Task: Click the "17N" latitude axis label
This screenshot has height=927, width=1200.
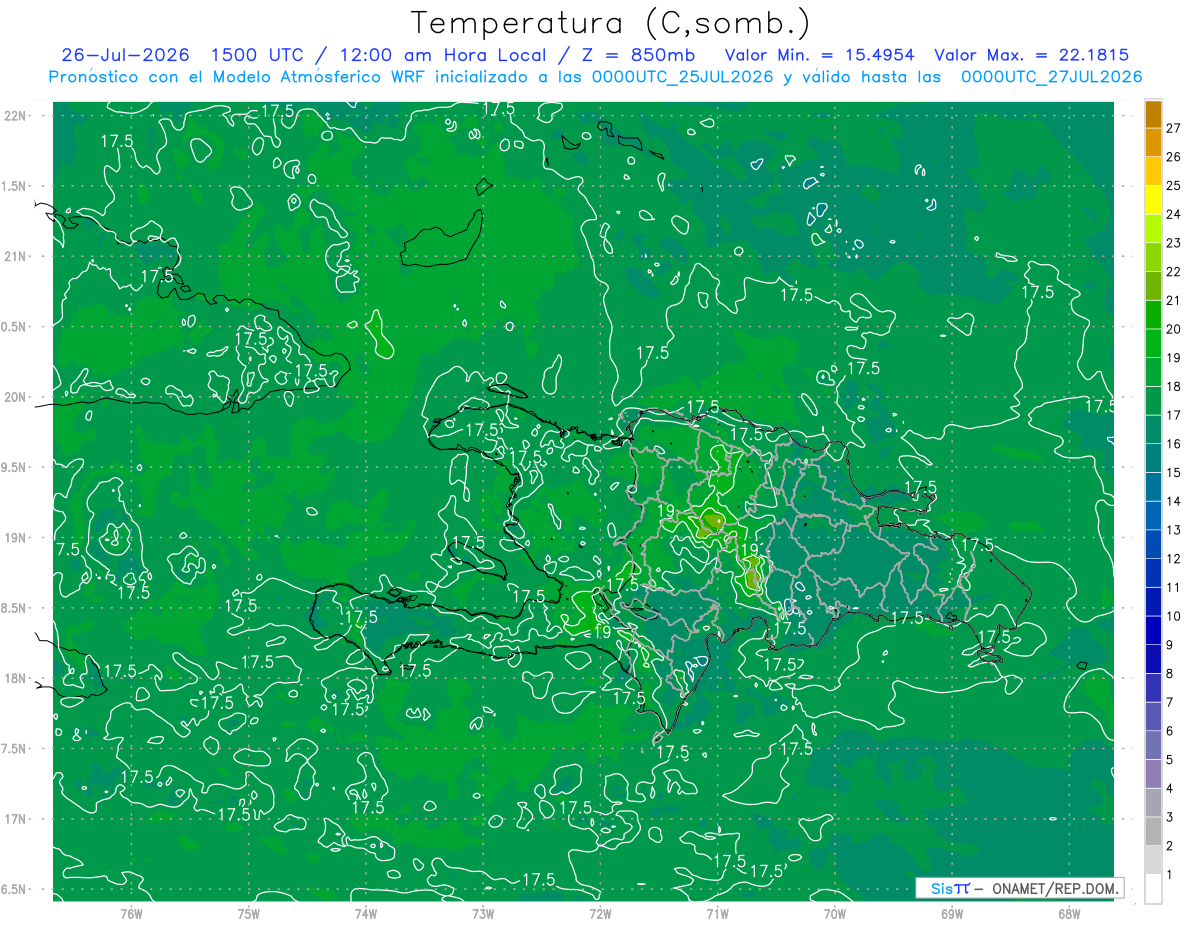Action: click(17, 820)
